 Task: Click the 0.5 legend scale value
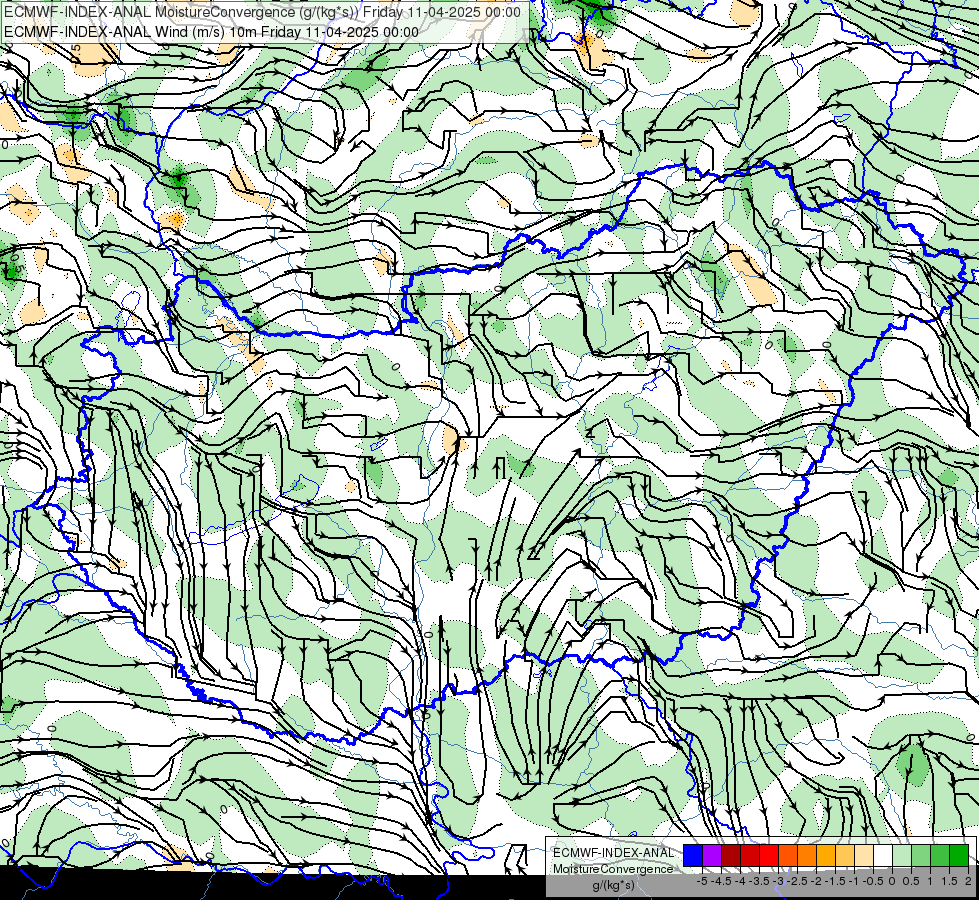click(911, 881)
